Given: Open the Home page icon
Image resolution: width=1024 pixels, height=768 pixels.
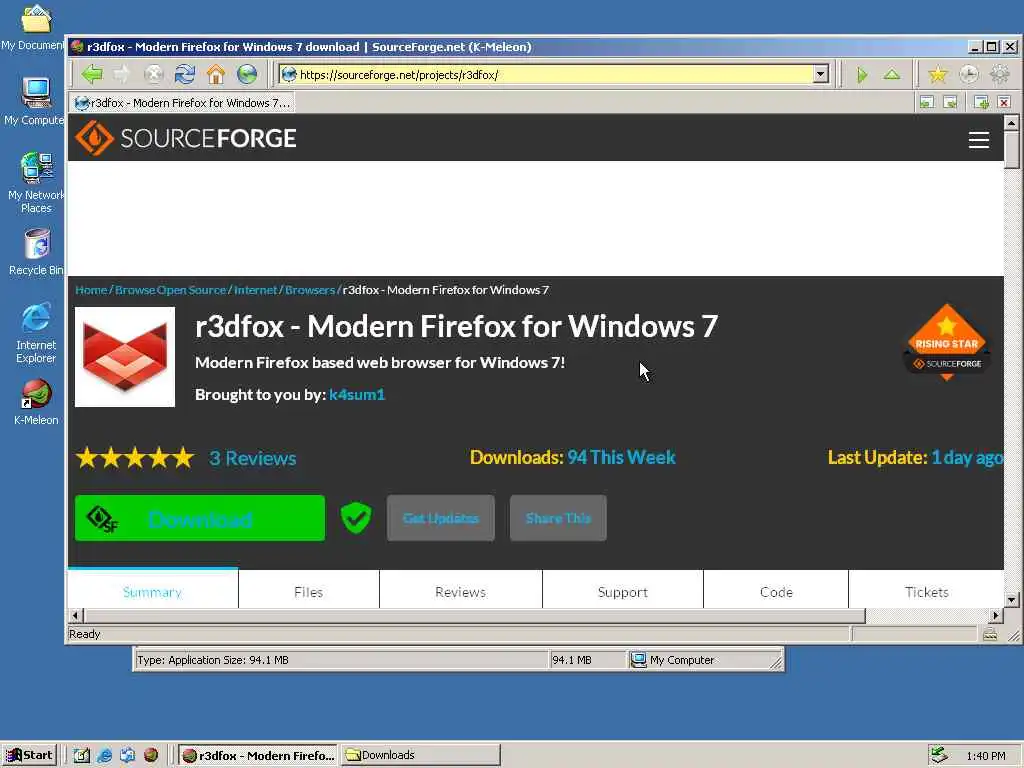Looking at the screenshot, I should point(216,74).
